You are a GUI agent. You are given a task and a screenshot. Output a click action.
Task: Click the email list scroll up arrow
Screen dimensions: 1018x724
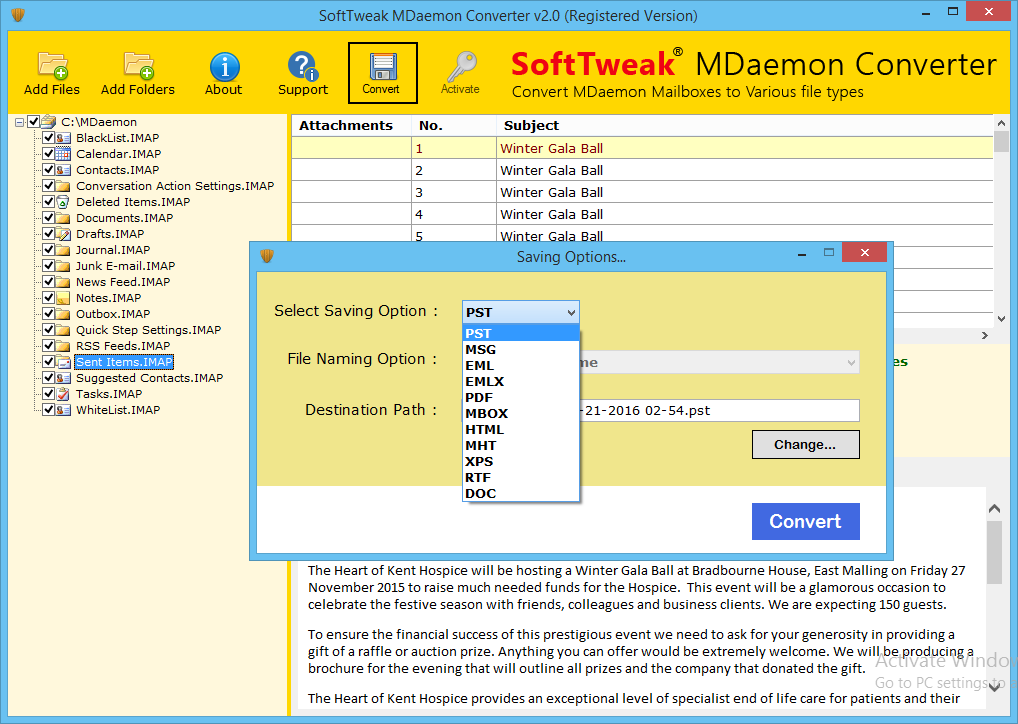1000,123
